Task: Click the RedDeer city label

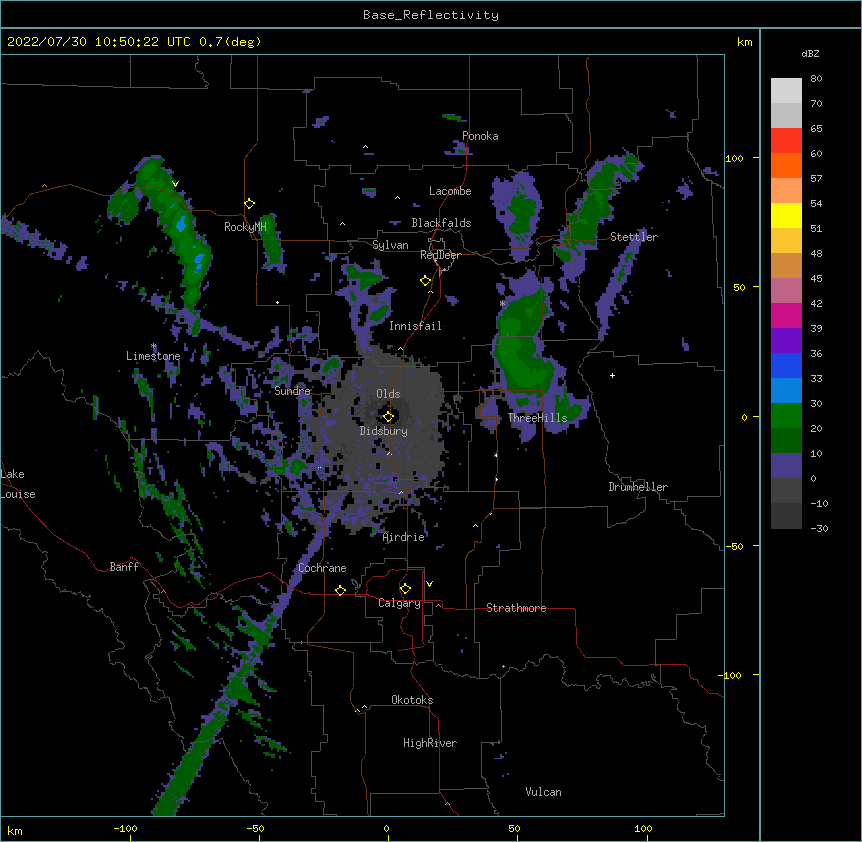Action: [x=440, y=255]
